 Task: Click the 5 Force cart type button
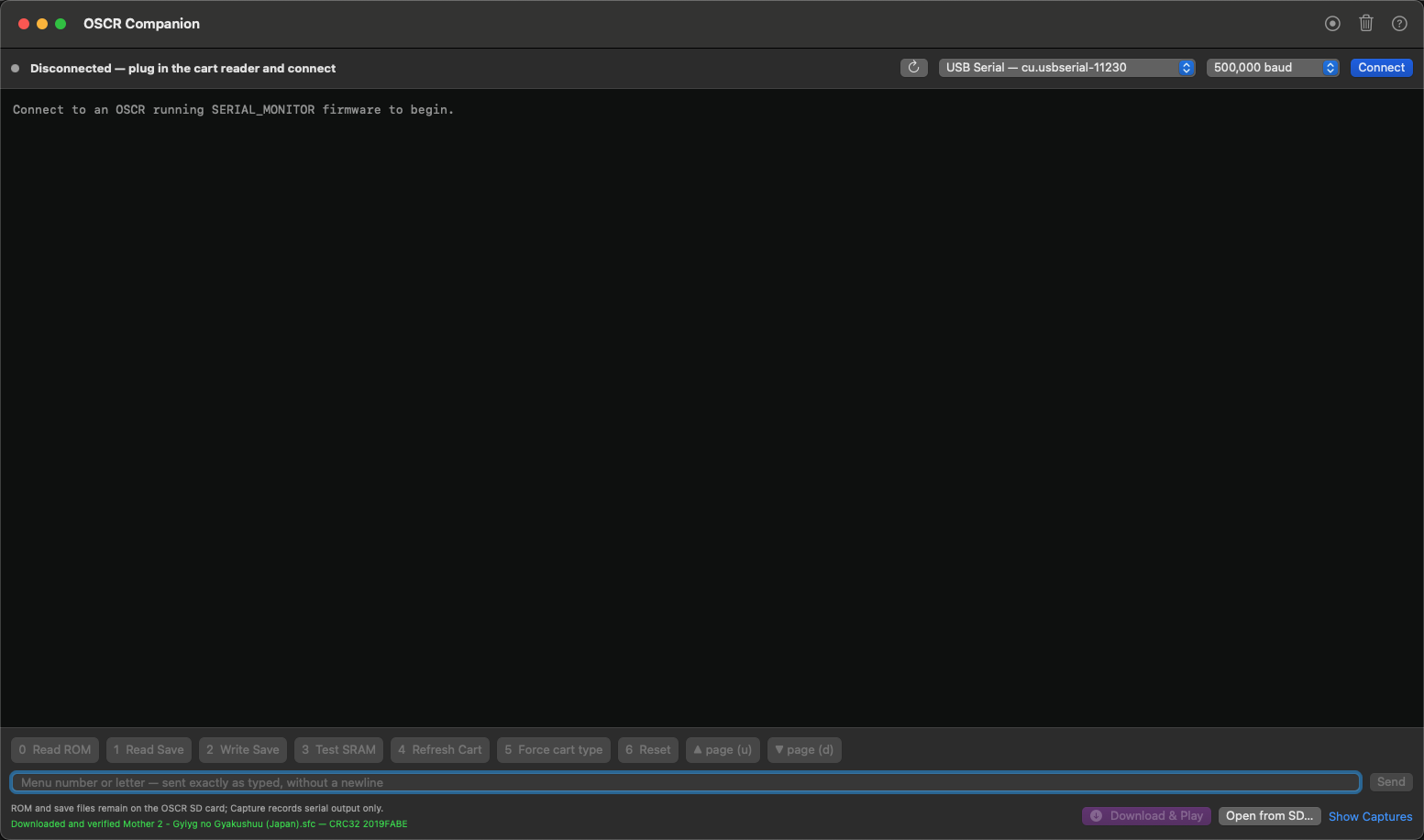[x=554, y=750]
